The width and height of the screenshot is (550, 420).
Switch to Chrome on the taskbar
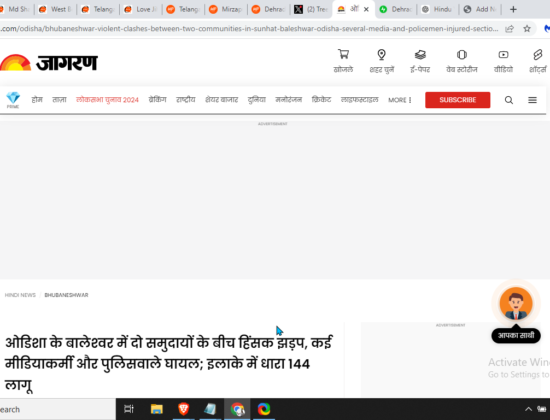[237, 409]
